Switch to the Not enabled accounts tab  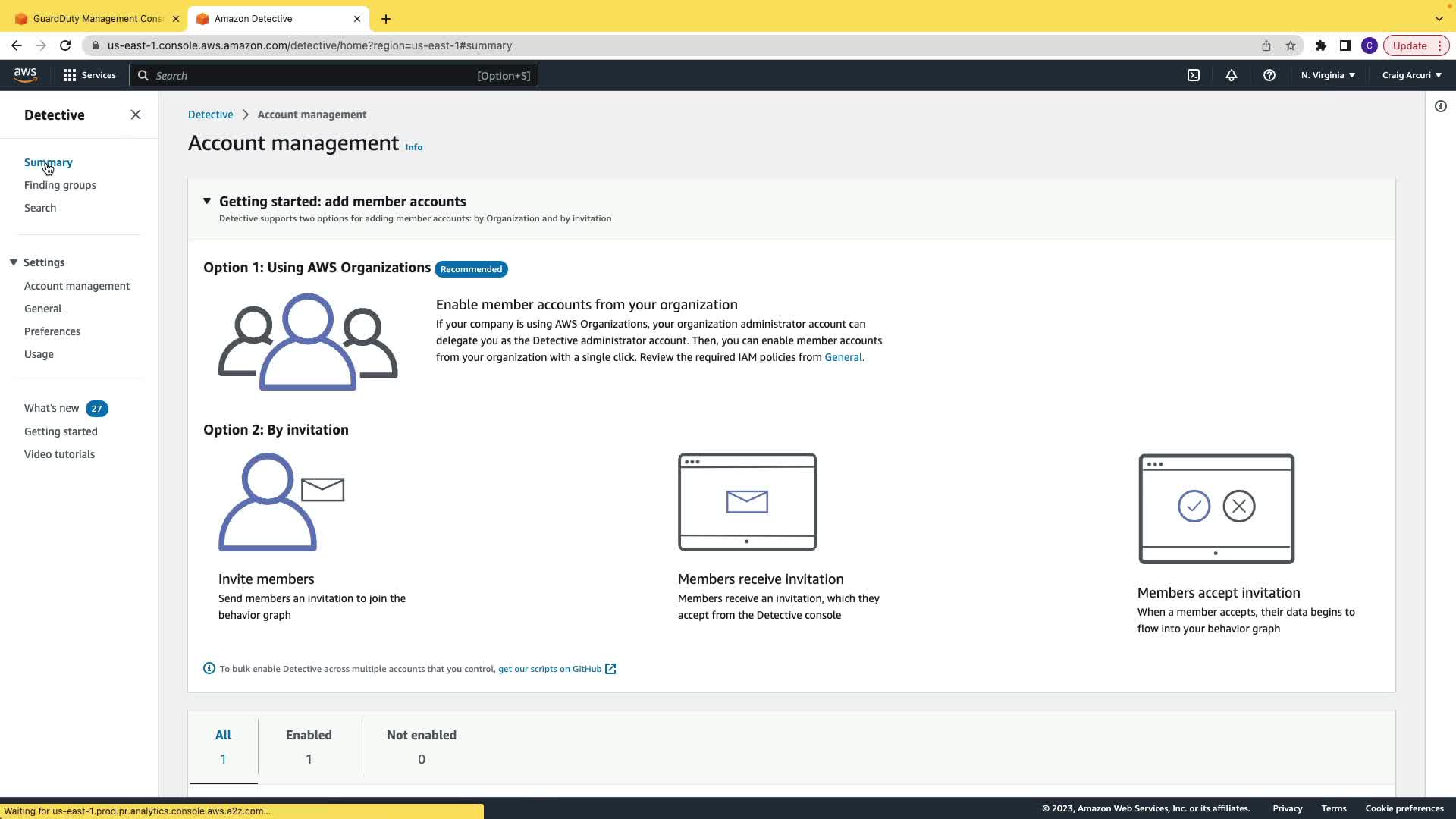422,746
